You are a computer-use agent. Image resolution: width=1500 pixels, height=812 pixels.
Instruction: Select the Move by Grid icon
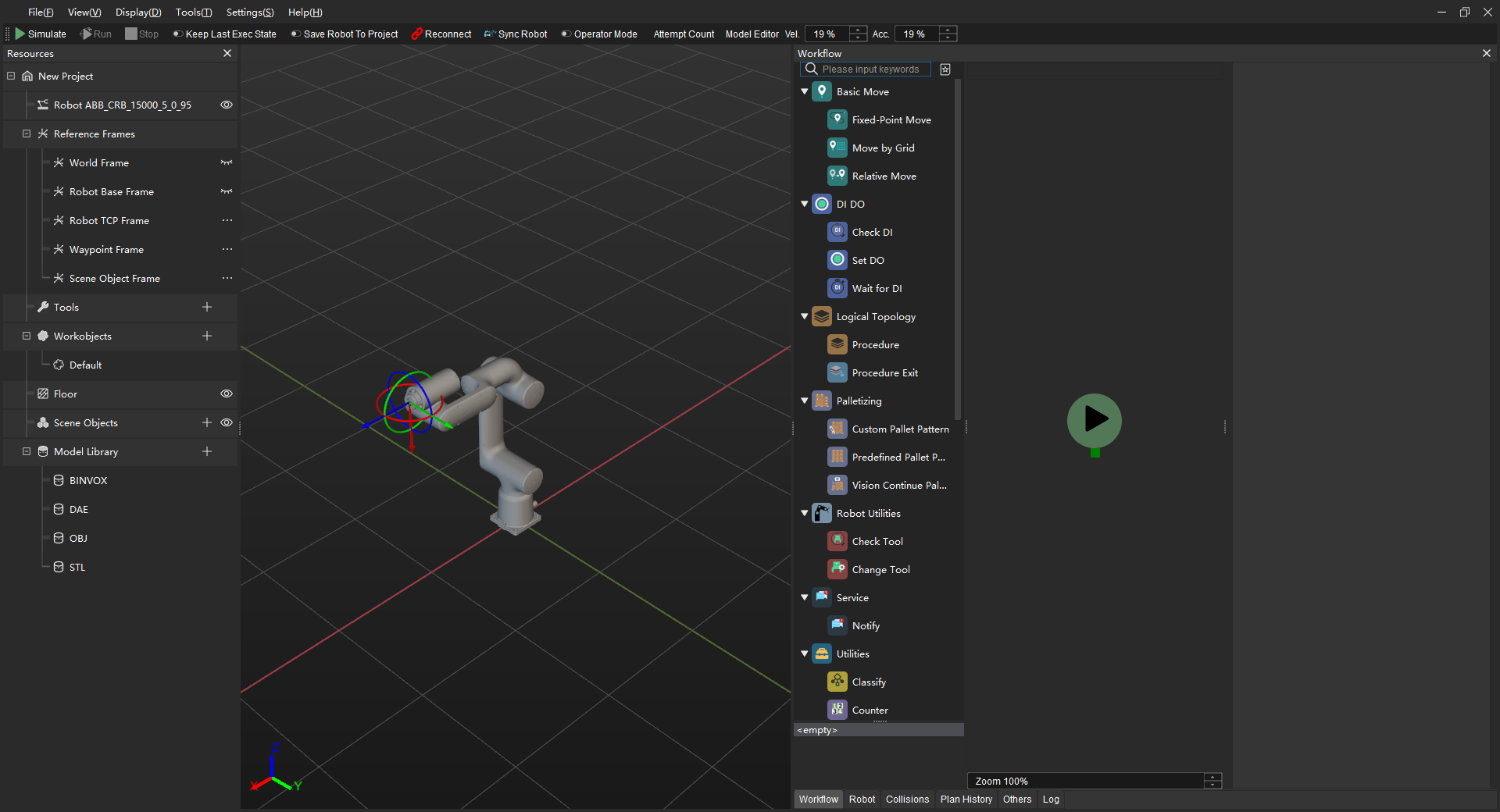click(x=837, y=148)
